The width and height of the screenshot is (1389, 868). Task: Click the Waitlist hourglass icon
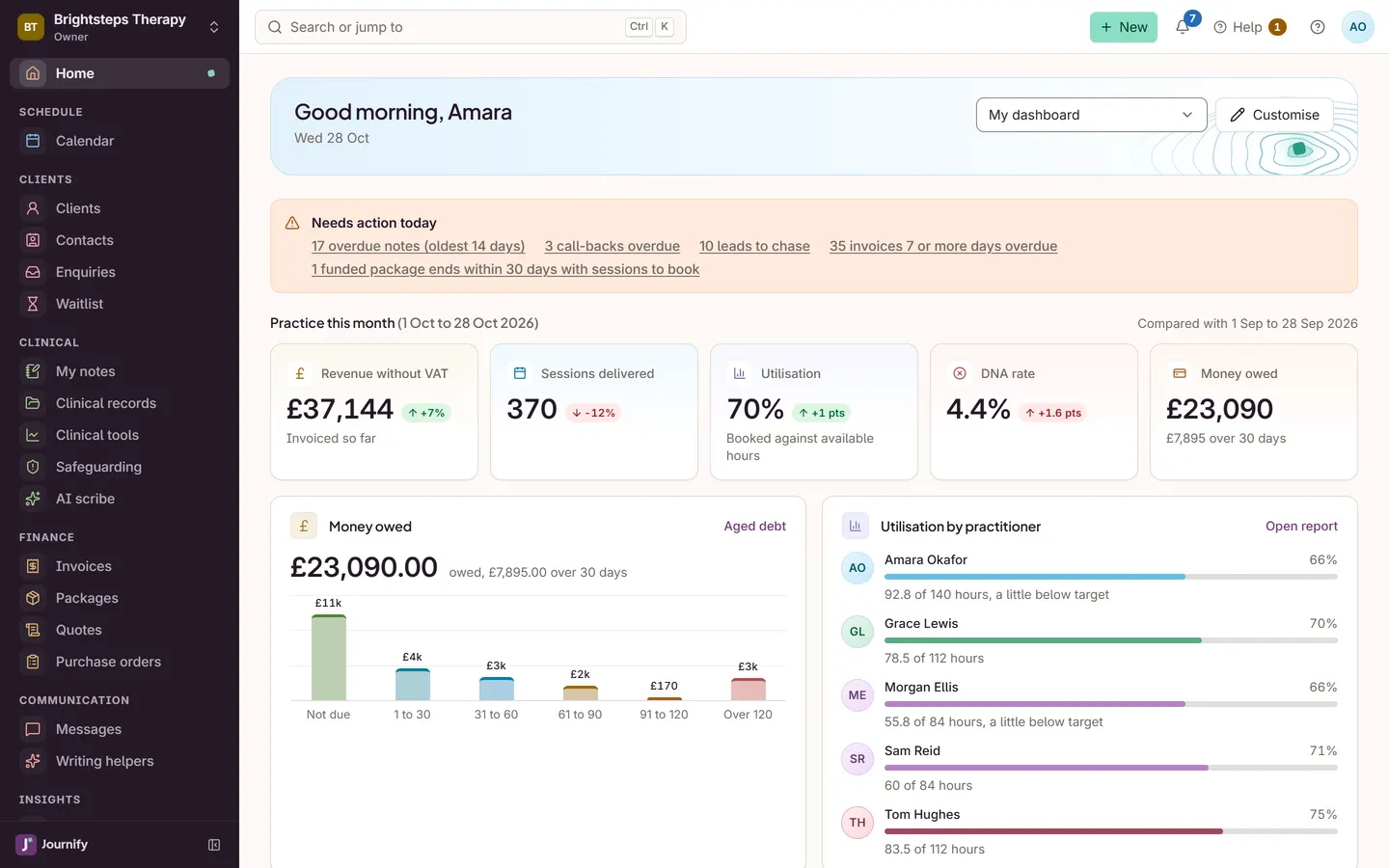[33, 304]
